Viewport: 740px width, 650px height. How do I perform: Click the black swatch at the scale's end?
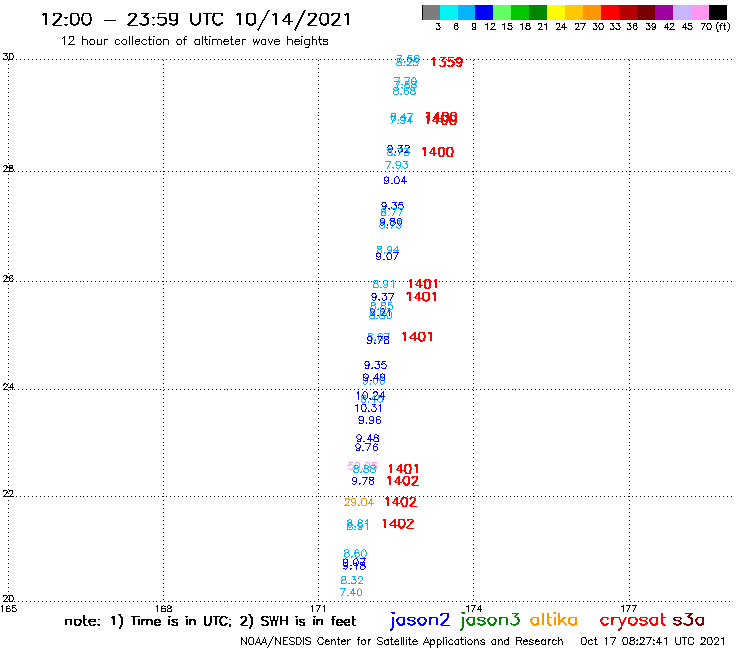coord(718,12)
